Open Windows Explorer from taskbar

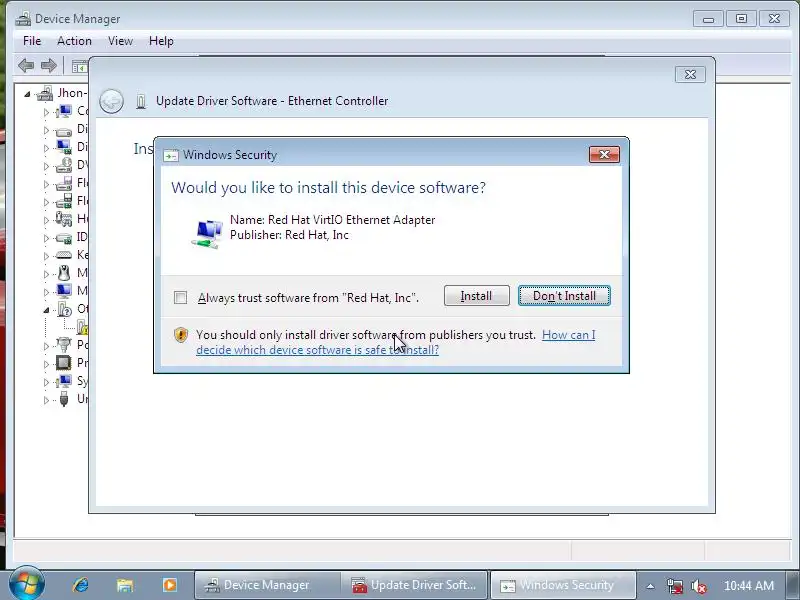124,585
